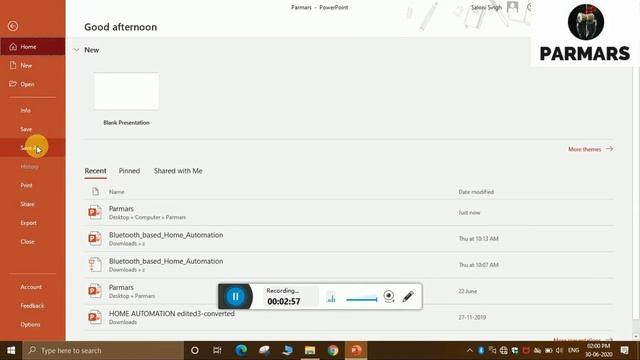This screenshot has height=360, width=640.
Task: Sort by the Date modified column header
Action: click(x=476, y=191)
